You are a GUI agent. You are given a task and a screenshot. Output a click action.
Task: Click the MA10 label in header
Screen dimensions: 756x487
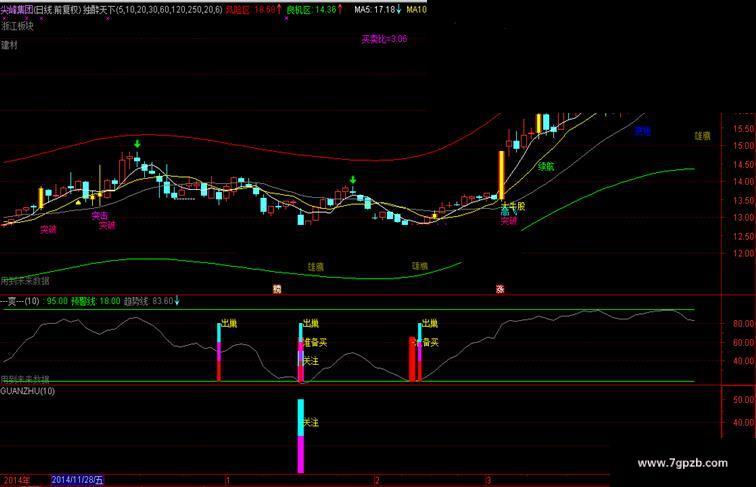coord(417,10)
